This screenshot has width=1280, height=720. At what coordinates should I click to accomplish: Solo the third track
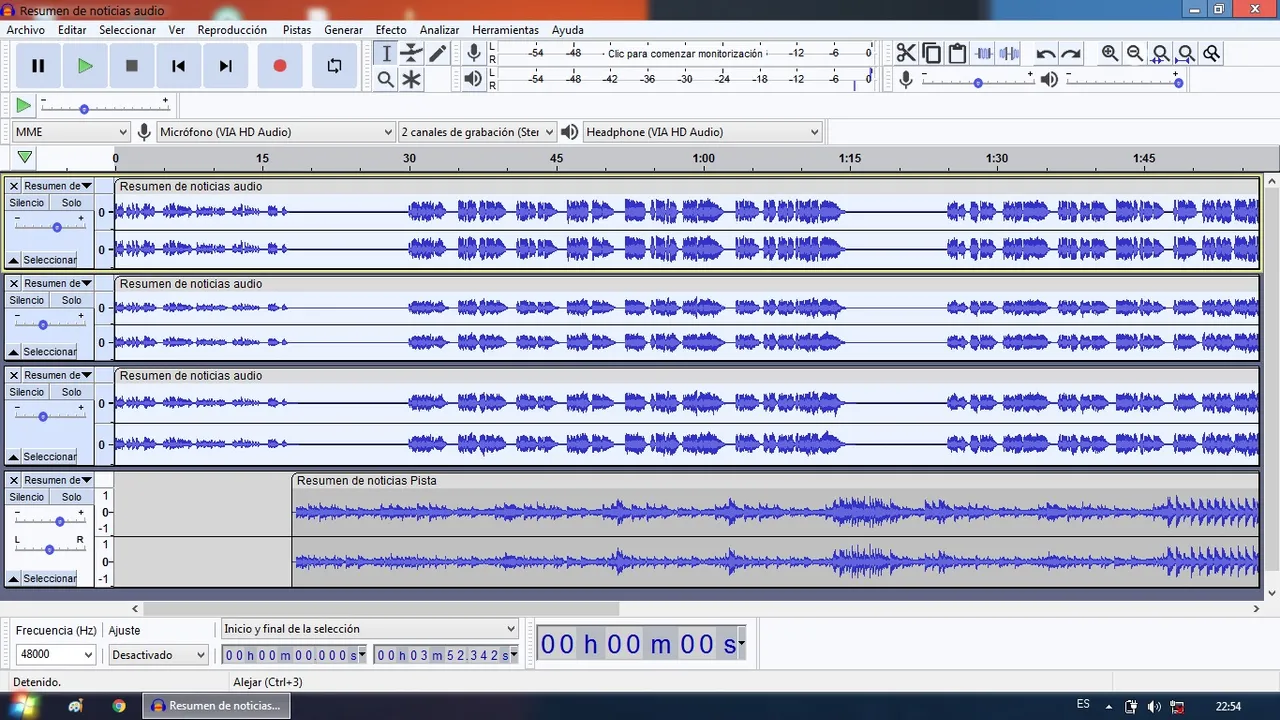71,392
